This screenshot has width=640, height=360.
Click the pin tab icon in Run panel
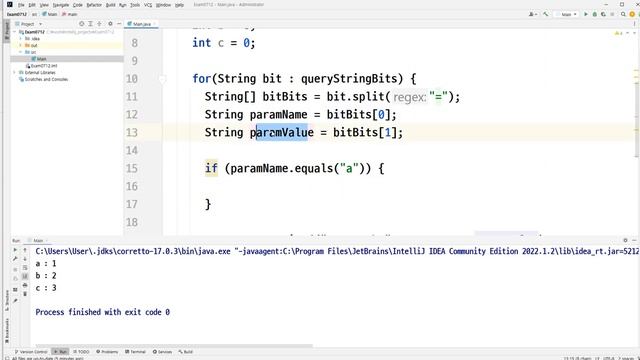[15, 301]
